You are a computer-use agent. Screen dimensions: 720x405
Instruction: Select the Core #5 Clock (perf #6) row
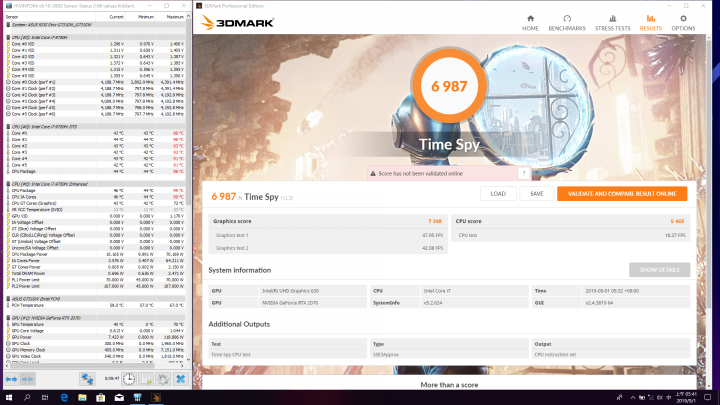click(x=95, y=114)
